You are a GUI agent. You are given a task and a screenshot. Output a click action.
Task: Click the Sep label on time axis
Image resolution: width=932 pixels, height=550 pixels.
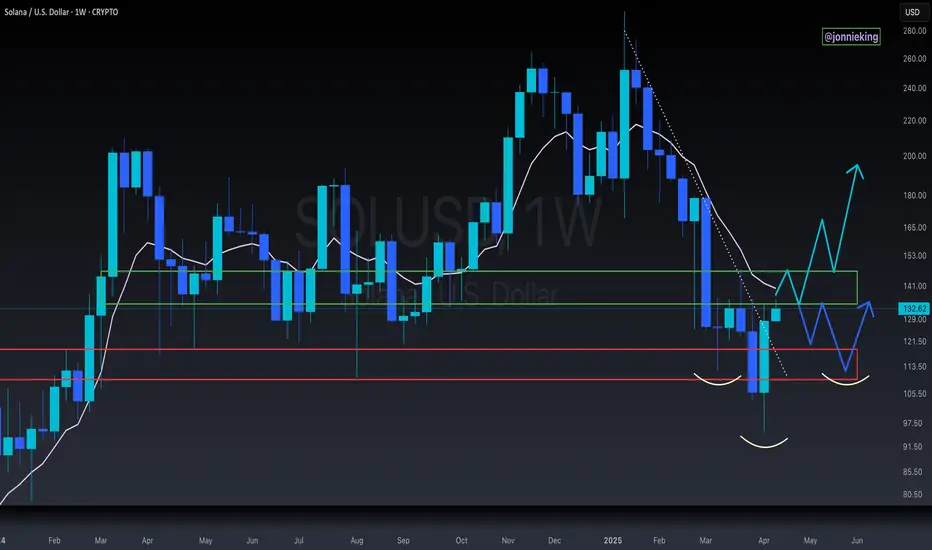[403, 540]
